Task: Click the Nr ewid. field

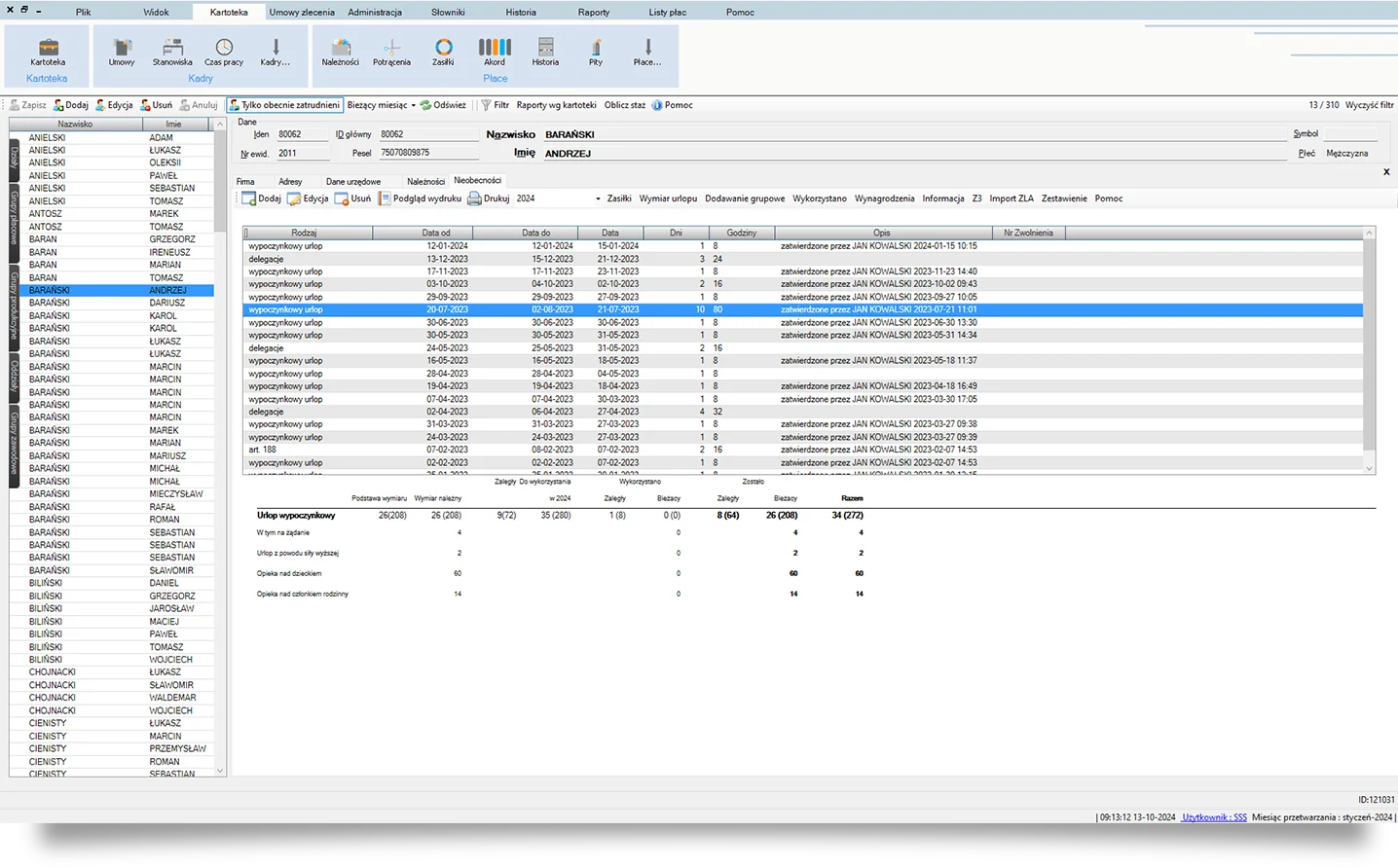Action: click(x=302, y=153)
